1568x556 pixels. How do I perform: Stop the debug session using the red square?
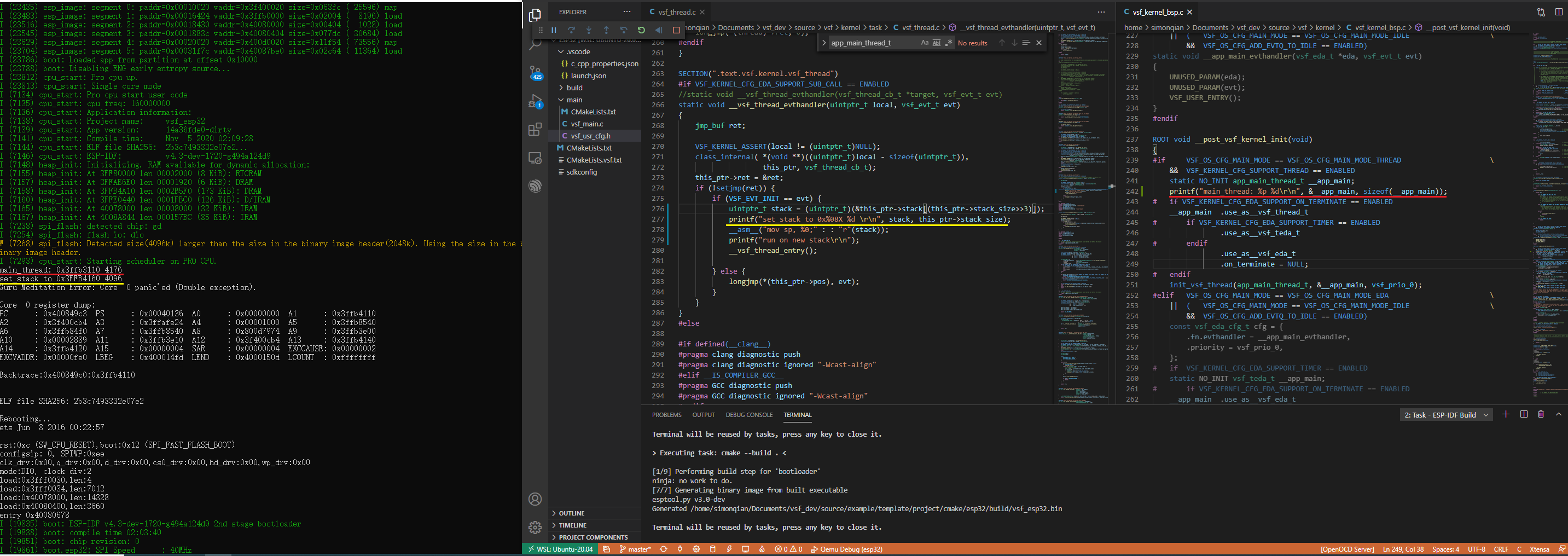click(x=676, y=30)
